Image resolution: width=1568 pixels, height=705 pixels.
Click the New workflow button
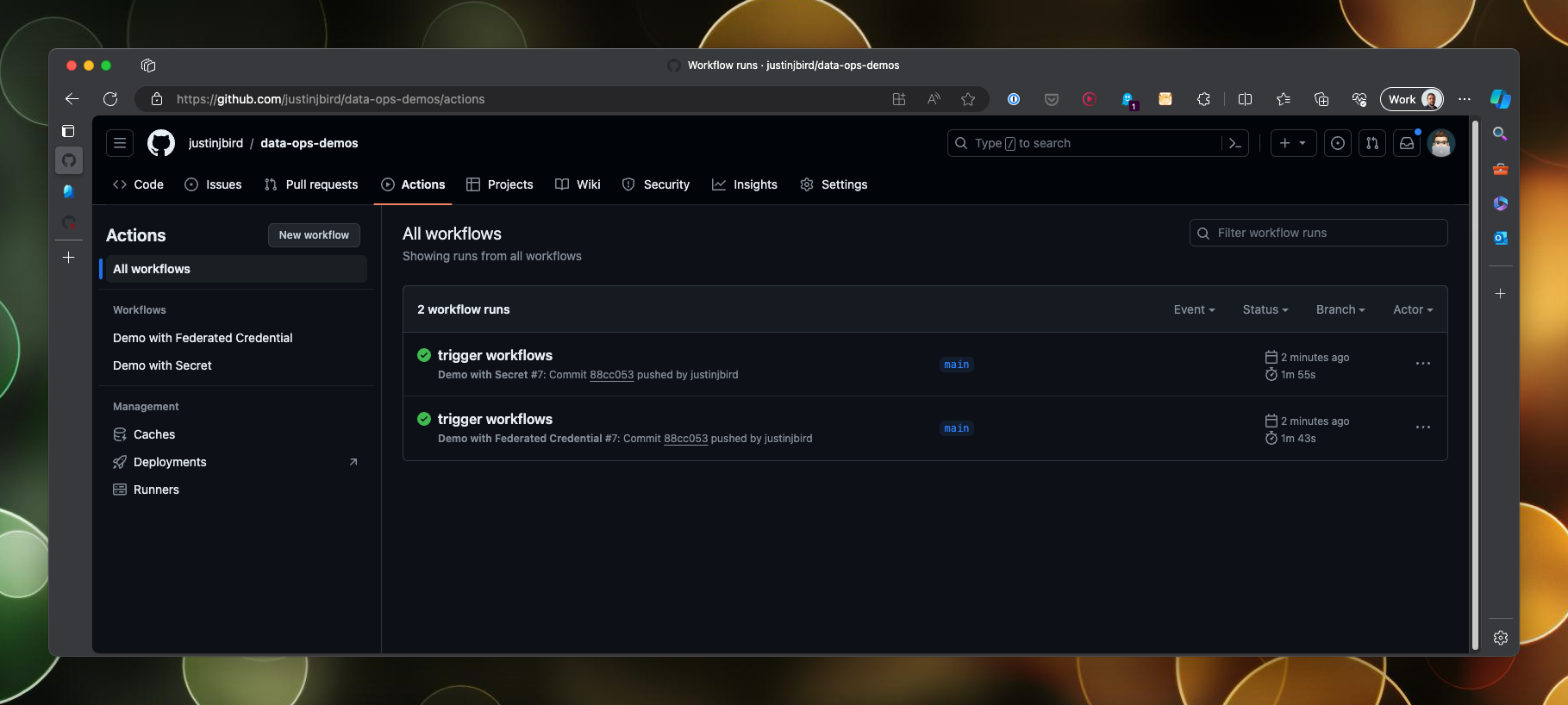tap(314, 235)
